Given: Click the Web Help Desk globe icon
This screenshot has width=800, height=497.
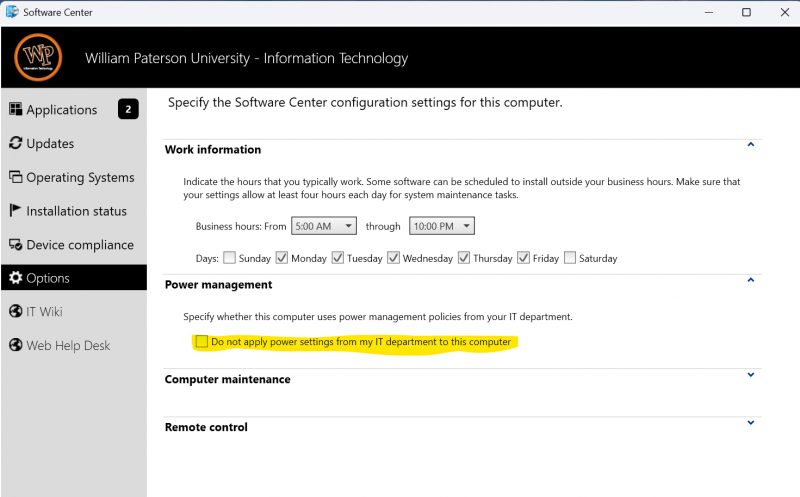Looking at the screenshot, I should pos(16,346).
